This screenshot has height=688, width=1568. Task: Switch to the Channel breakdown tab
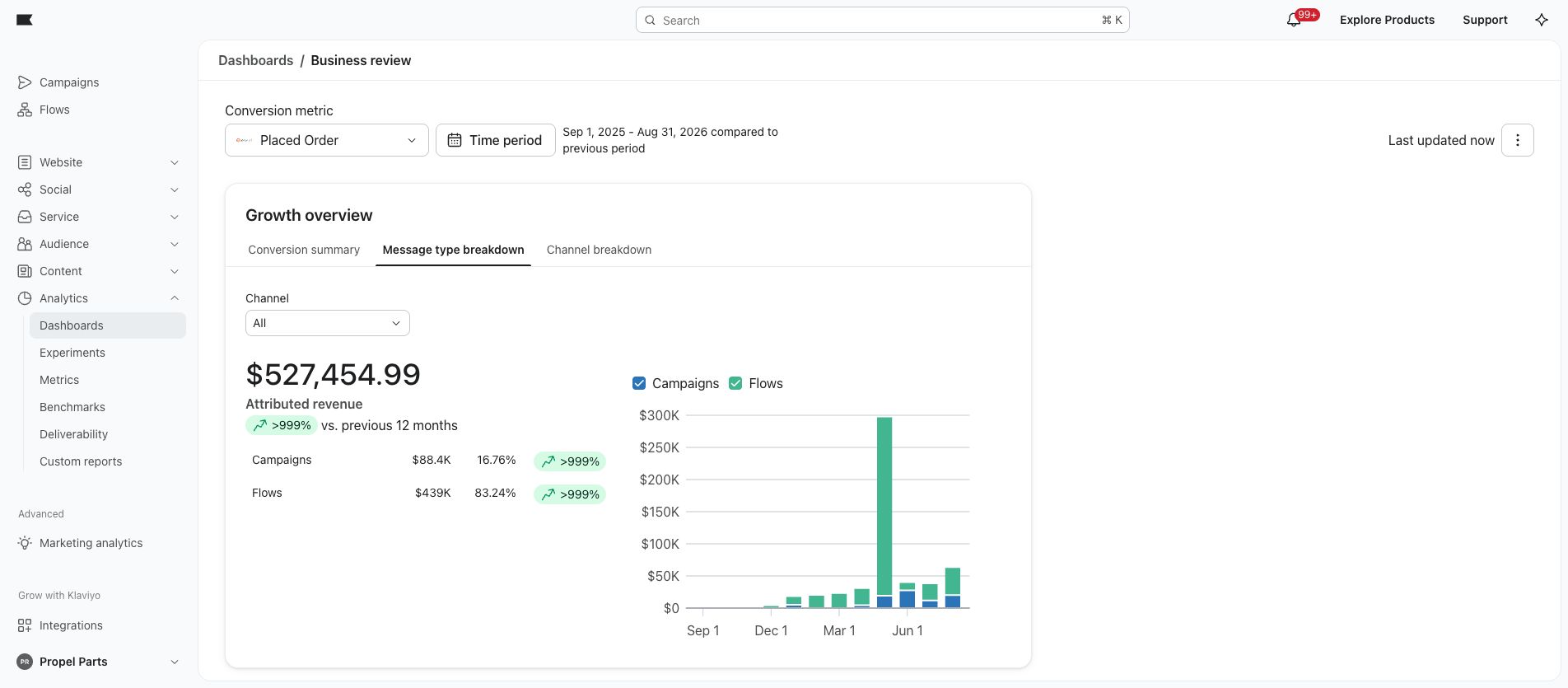tap(599, 250)
